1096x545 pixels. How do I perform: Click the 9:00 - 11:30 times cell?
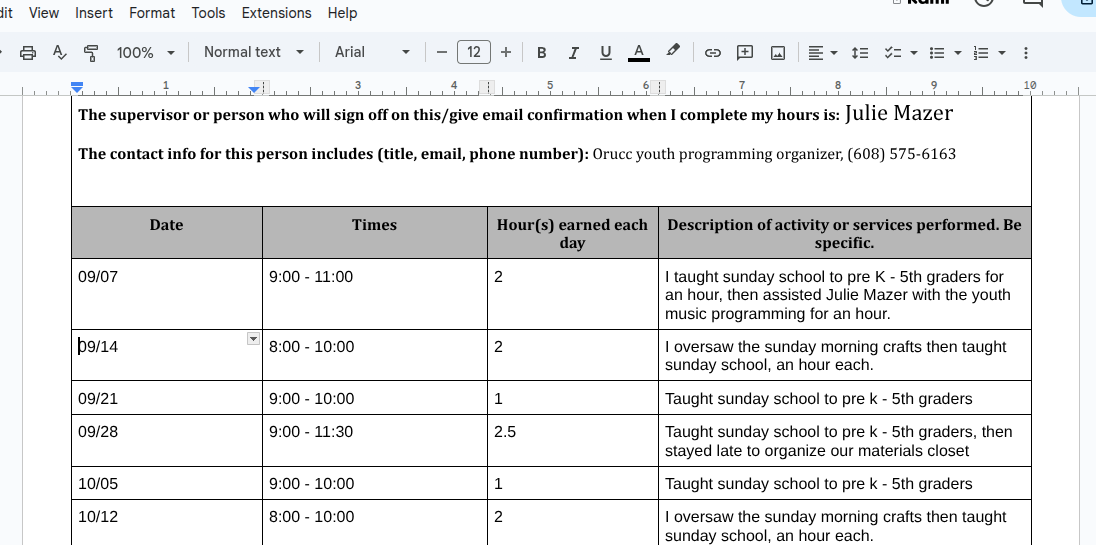(375, 440)
